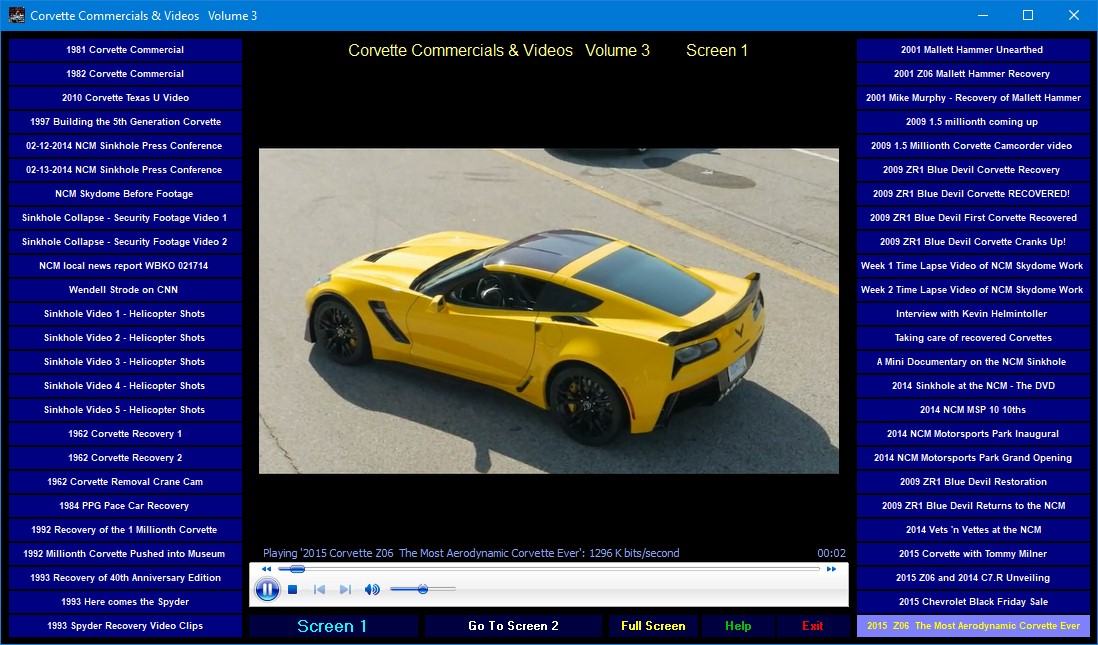The image size is (1098, 645).
Task: Select highlighted 2015 Z06 Most Aerodynamic Corvette Ever
Action: click(973, 625)
